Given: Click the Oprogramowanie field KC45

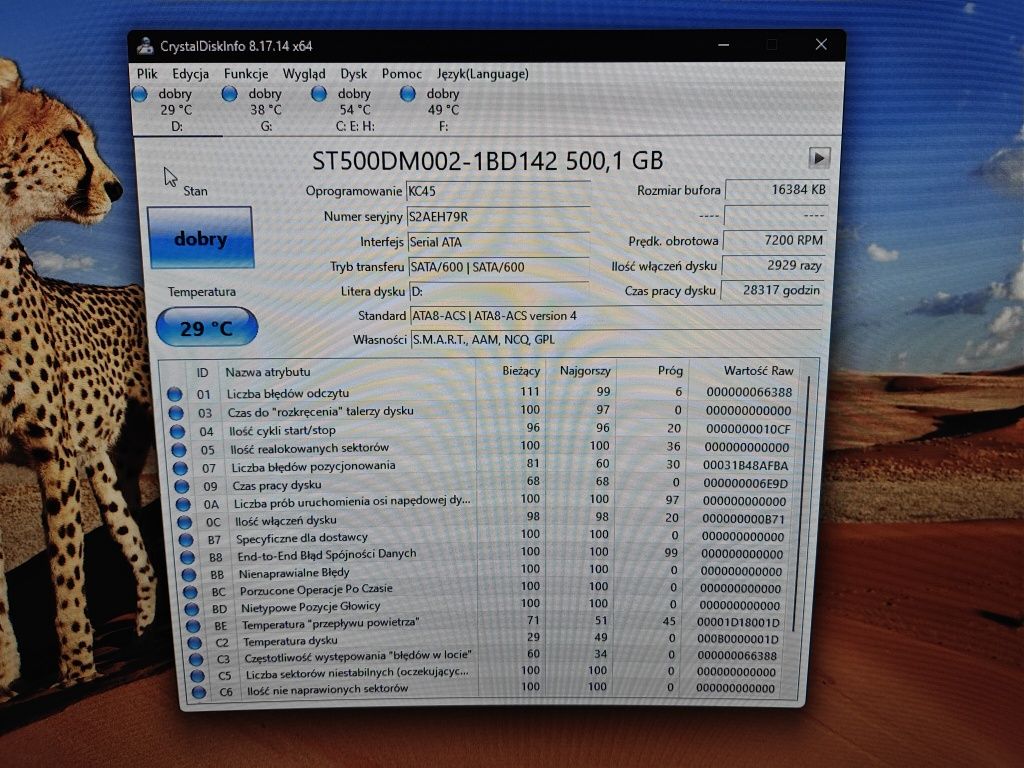Looking at the screenshot, I should [498, 191].
